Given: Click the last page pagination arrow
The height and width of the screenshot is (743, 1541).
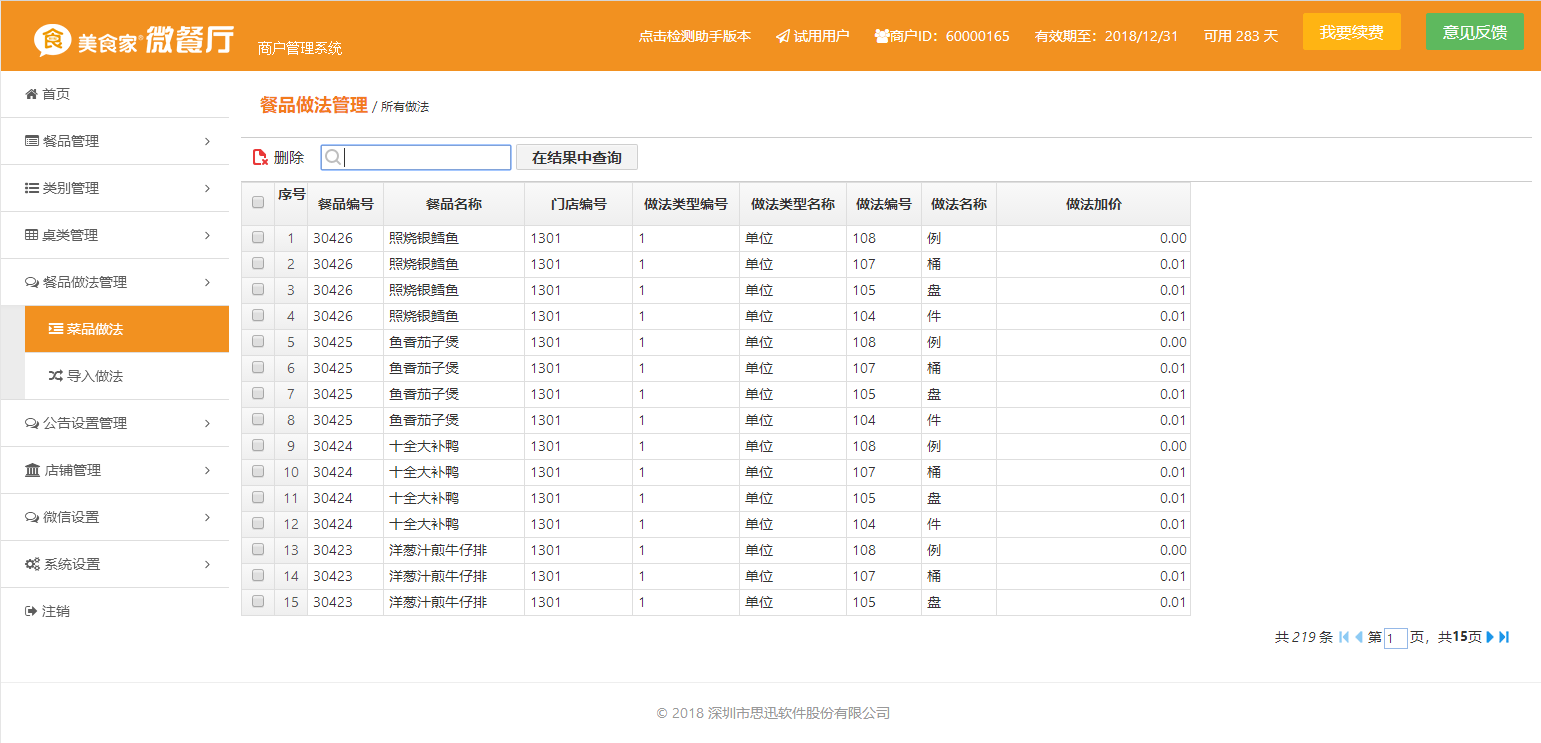Looking at the screenshot, I should 1504,637.
